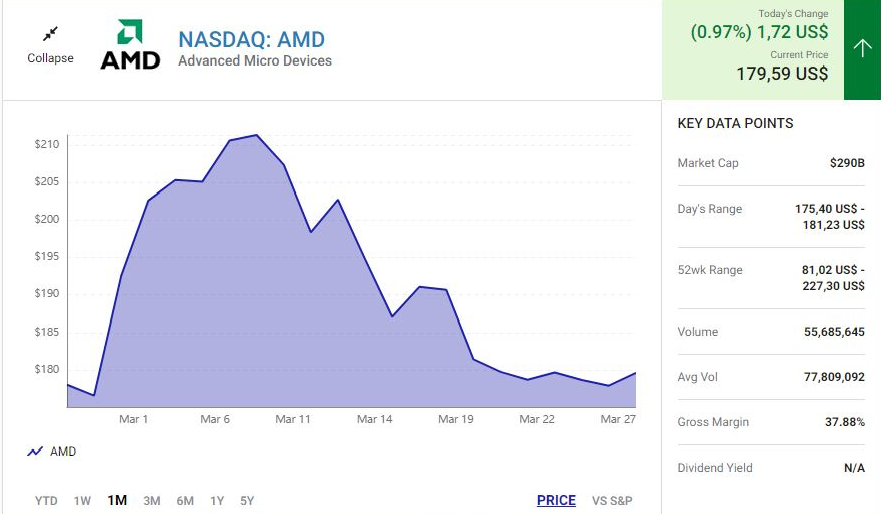Click the Market Cap $290B value
Viewport: 881px width, 514px height.
tap(847, 163)
